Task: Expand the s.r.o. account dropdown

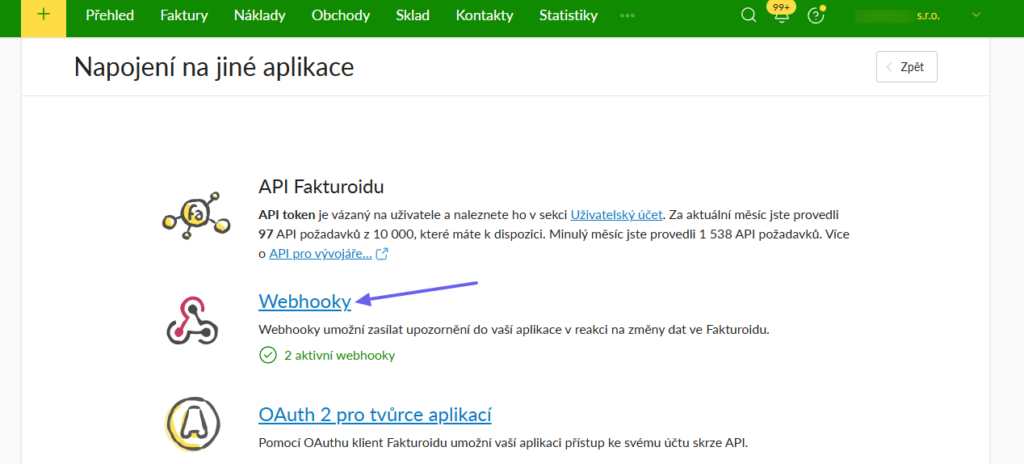Action: click(x=976, y=15)
